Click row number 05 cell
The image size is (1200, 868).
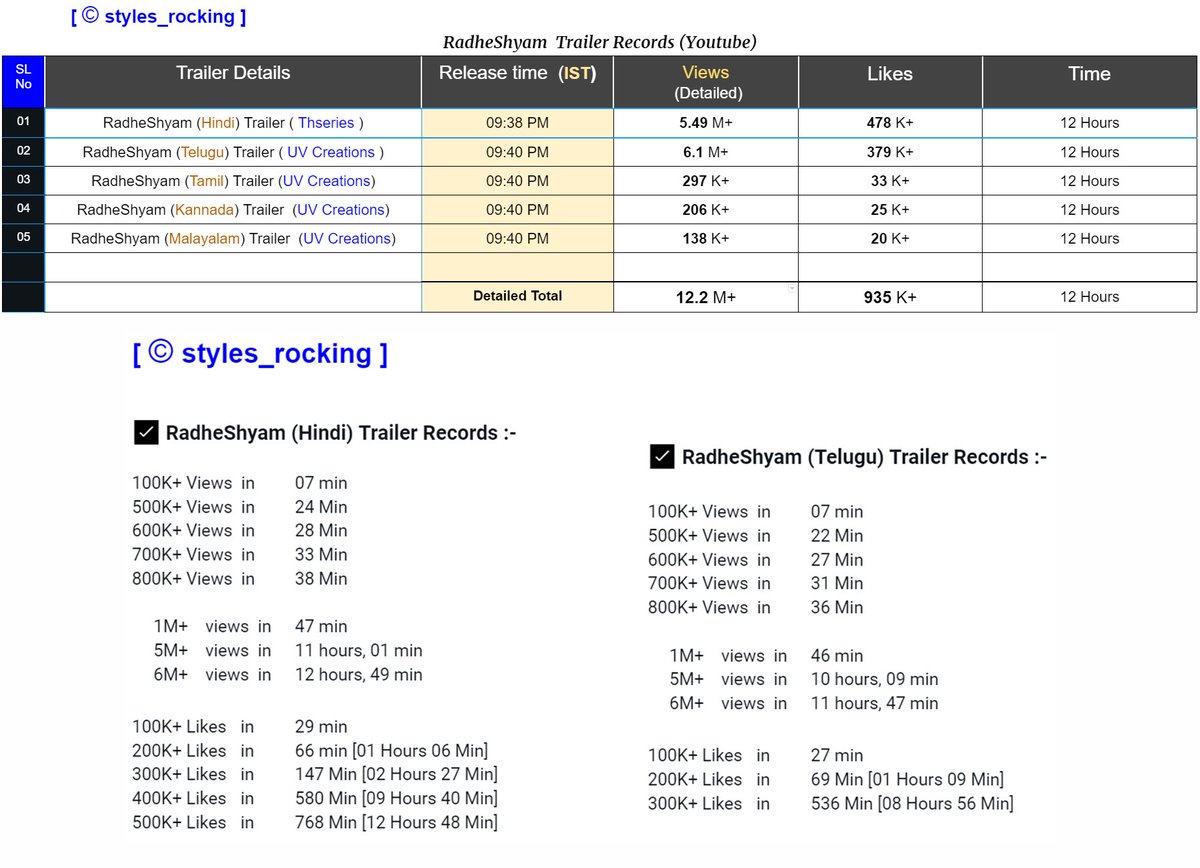[x=23, y=239]
